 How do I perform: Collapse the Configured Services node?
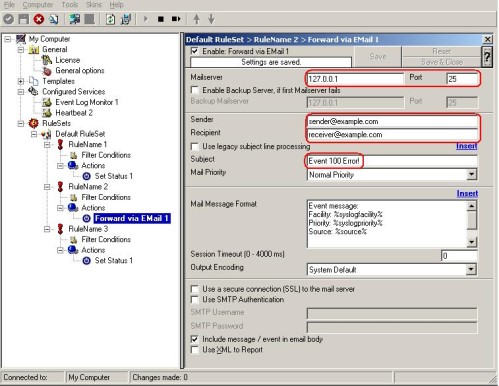coord(21,92)
